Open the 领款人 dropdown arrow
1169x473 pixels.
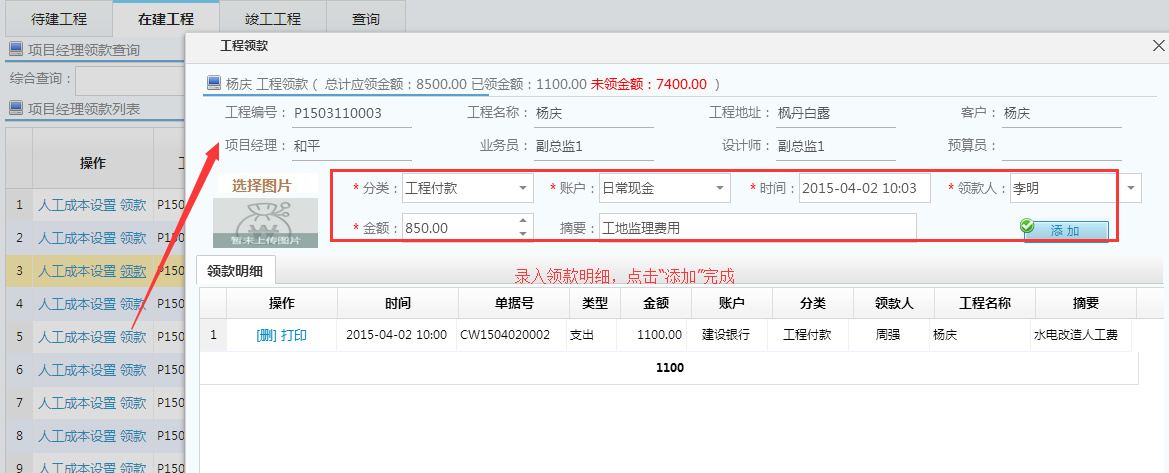1130,188
